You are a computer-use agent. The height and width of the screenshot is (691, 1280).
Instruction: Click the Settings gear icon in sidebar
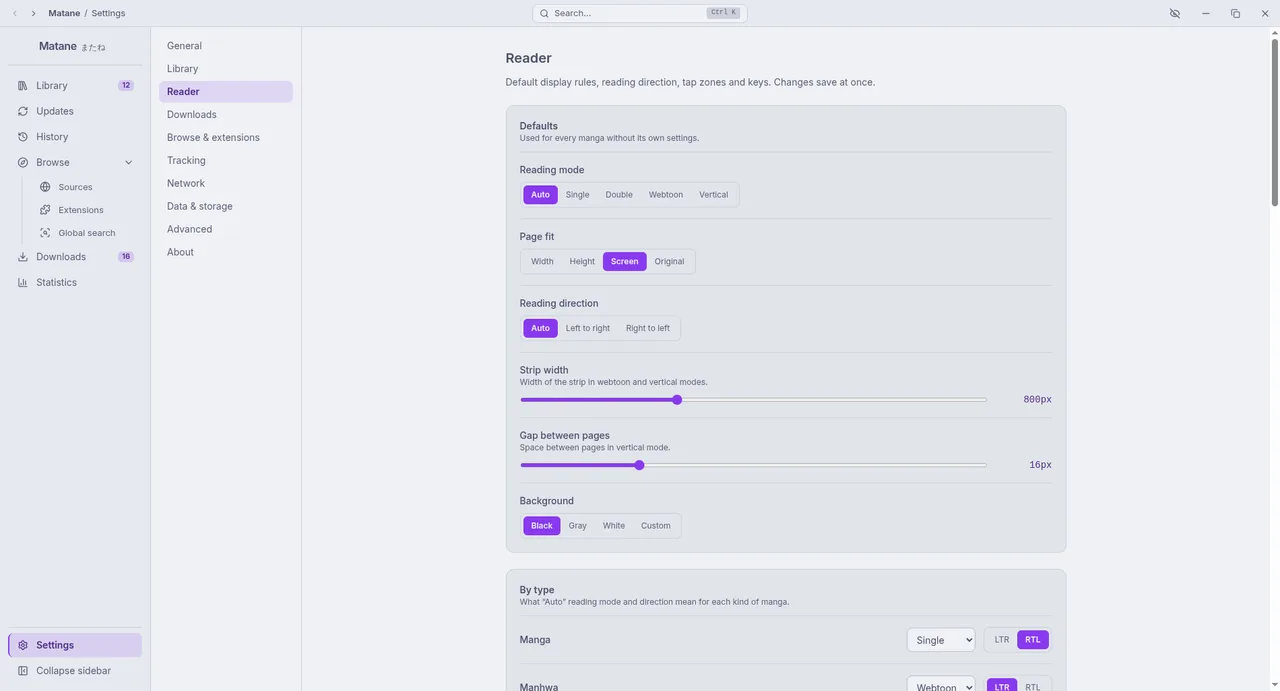(x=23, y=645)
